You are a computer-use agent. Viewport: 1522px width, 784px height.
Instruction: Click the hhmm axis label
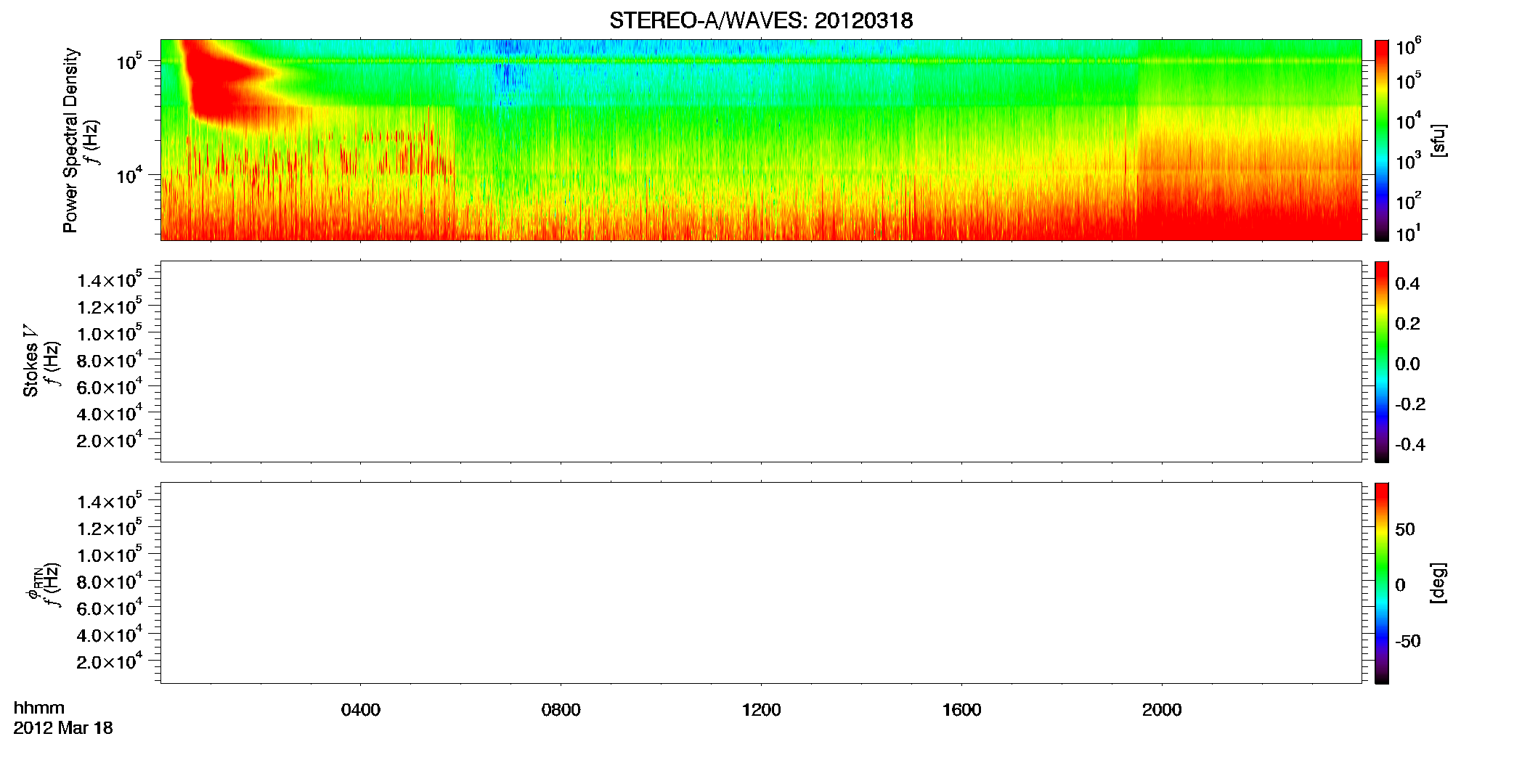[x=39, y=708]
